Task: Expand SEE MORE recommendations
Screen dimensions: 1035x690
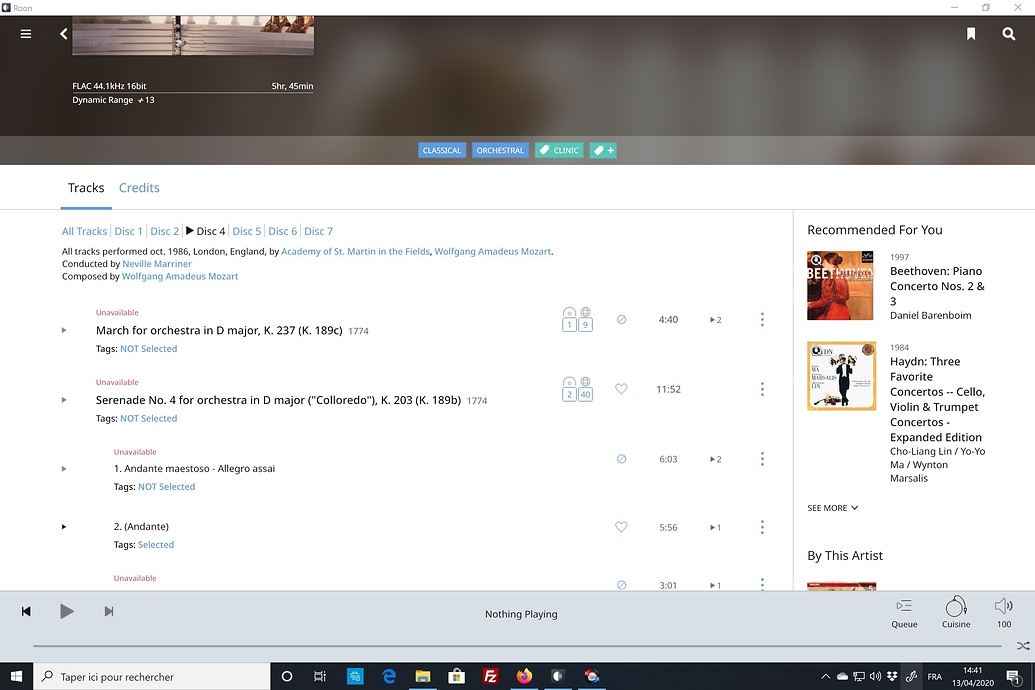Action: pyautogui.click(x=832, y=508)
